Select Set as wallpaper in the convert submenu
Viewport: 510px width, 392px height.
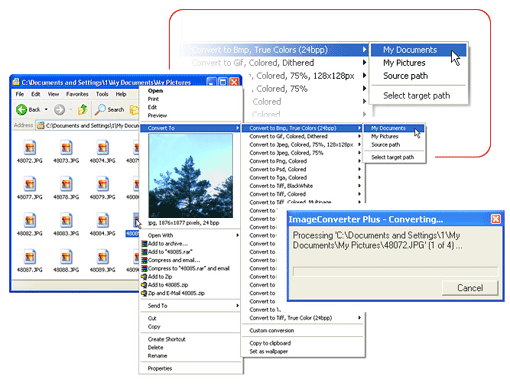tap(269, 351)
